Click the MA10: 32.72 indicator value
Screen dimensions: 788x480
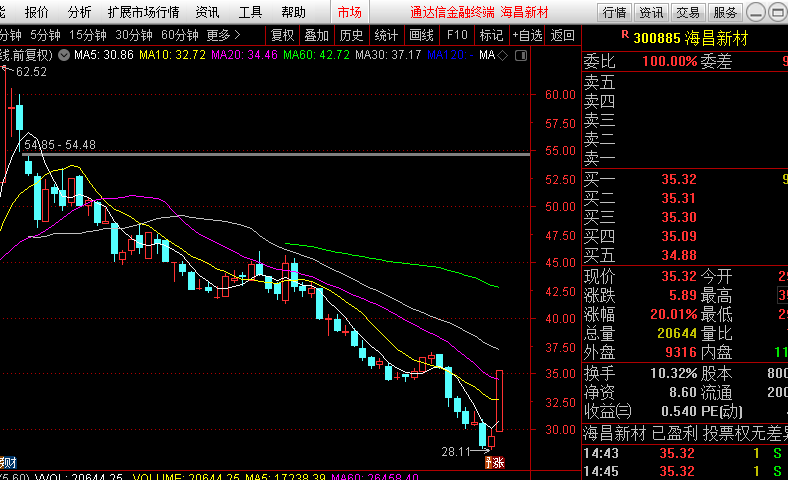click(x=172, y=55)
